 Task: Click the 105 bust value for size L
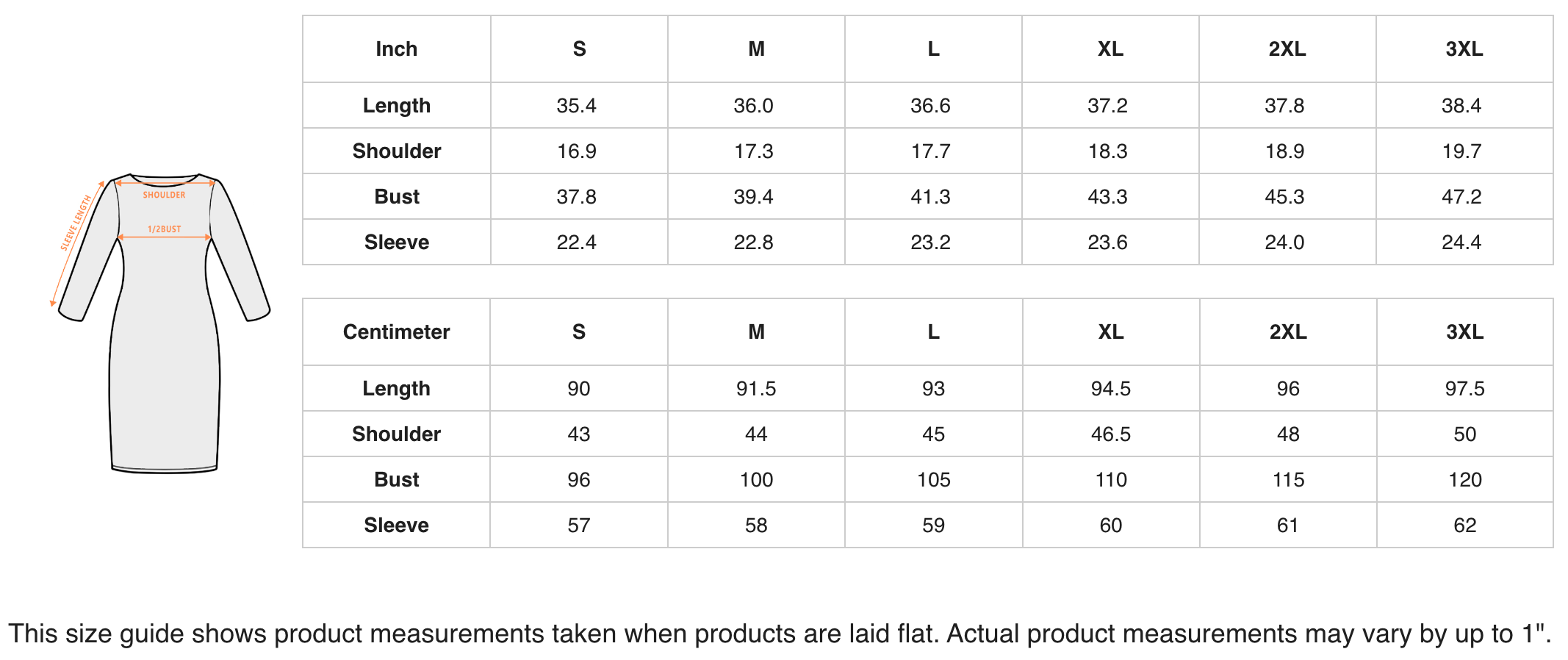pyautogui.click(x=934, y=480)
